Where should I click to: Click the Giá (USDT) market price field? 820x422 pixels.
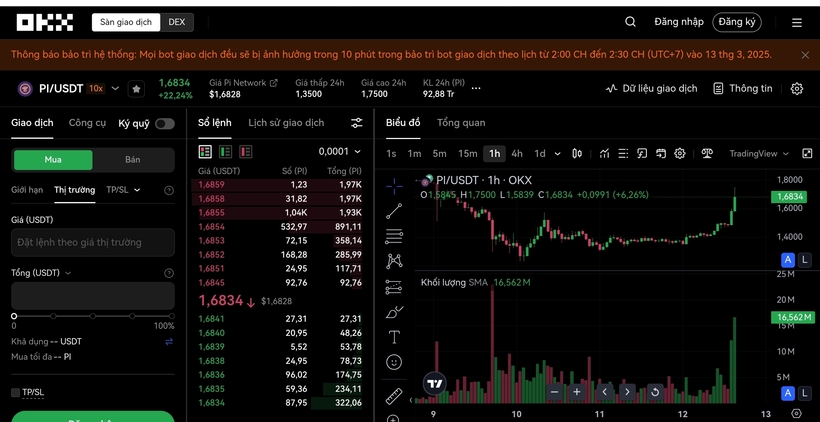[x=93, y=242]
